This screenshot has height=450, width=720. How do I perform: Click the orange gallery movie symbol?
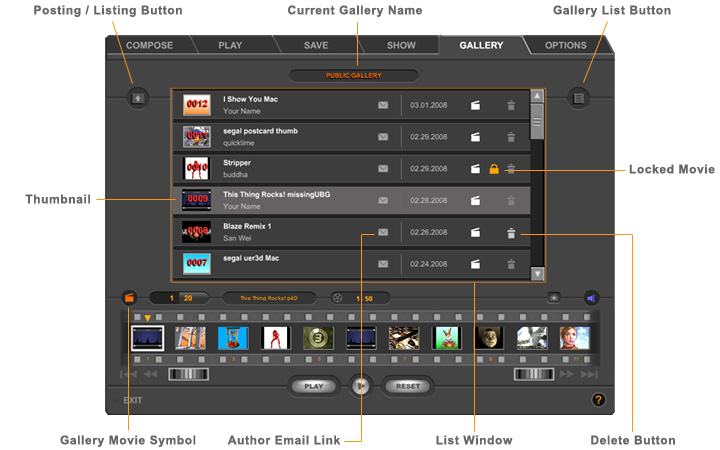point(129,297)
